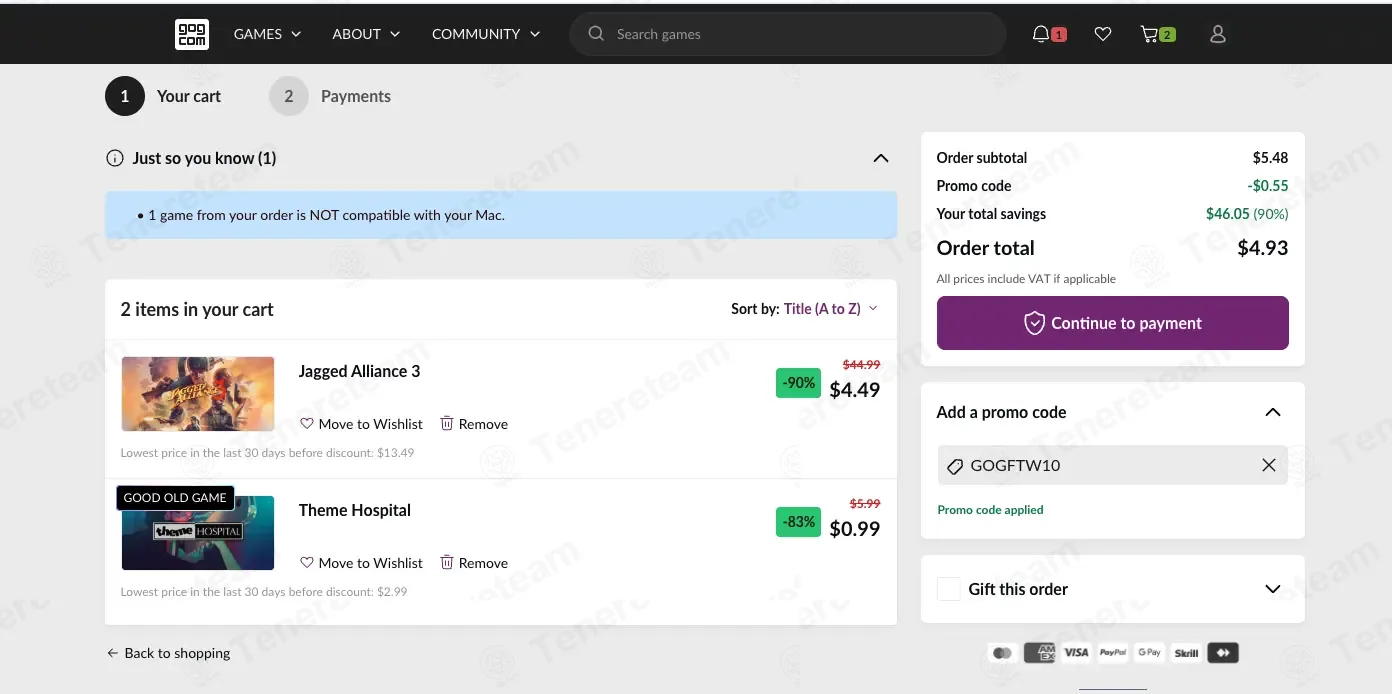Tick the Gift this order checkbox
Viewport: 1392px width, 694px height.
coord(949,589)
